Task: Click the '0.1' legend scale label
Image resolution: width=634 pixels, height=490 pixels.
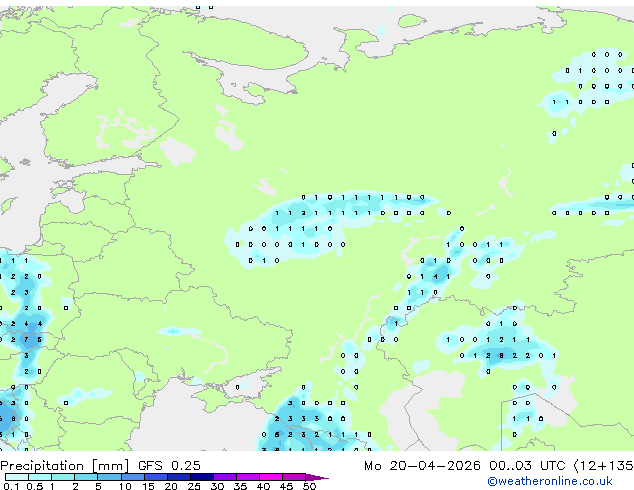Action: [x=11, y=486]
